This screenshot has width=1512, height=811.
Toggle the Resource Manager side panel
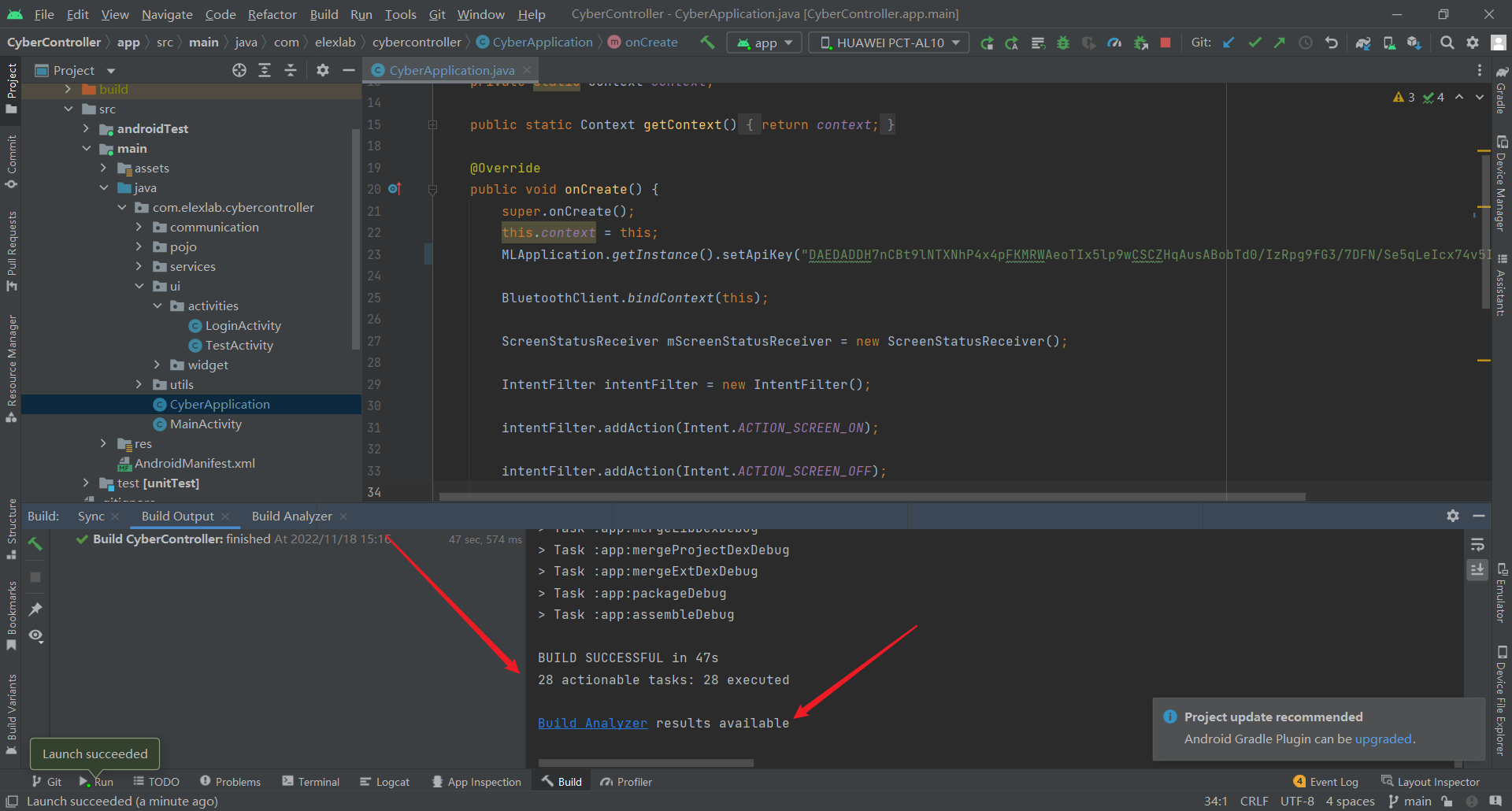[x=11, y=368]
